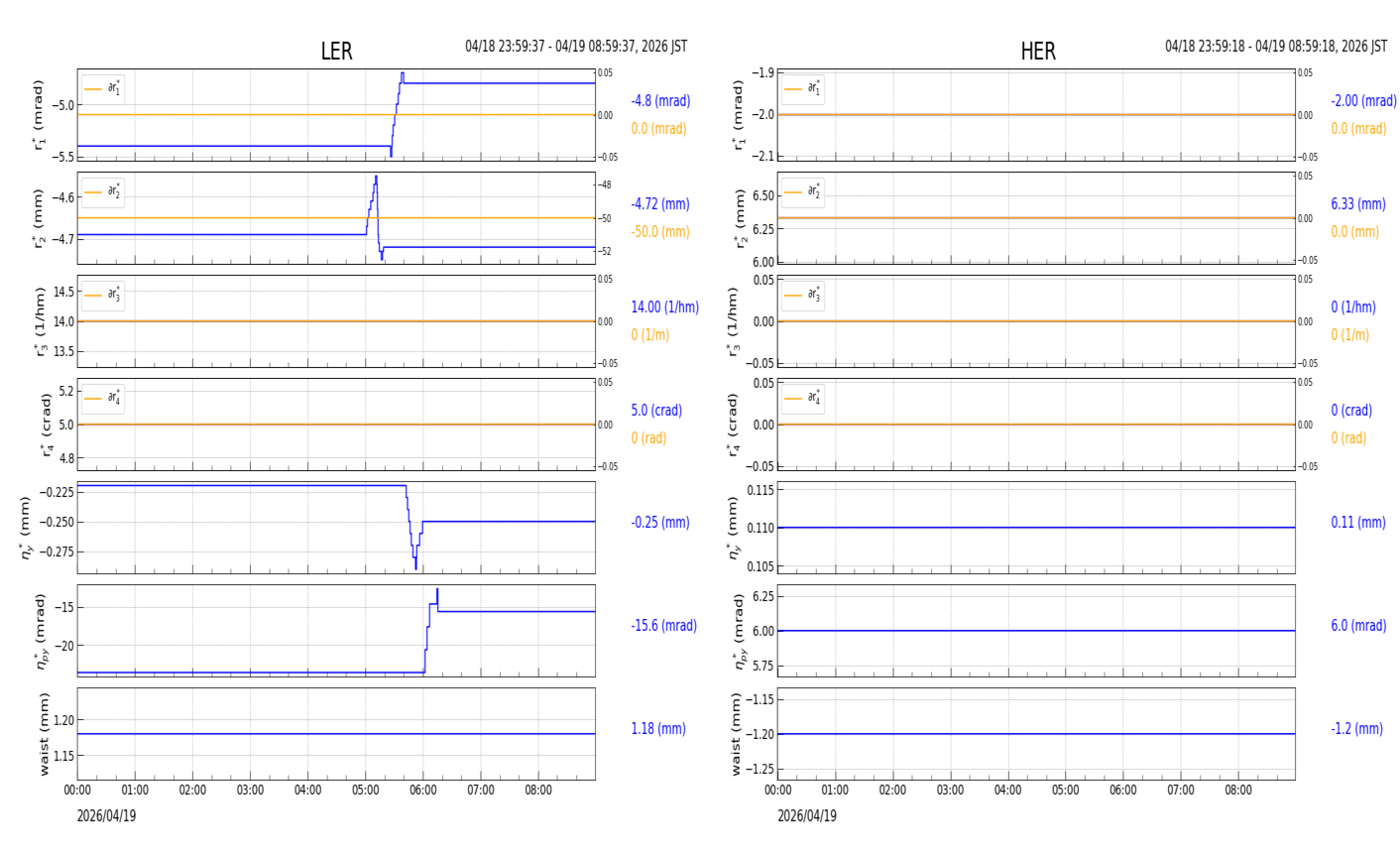Click the ∂r1* legend in the LER top plot
Image resolution: width=1400 pixels, height=857 pixels.
coord(103,88)
